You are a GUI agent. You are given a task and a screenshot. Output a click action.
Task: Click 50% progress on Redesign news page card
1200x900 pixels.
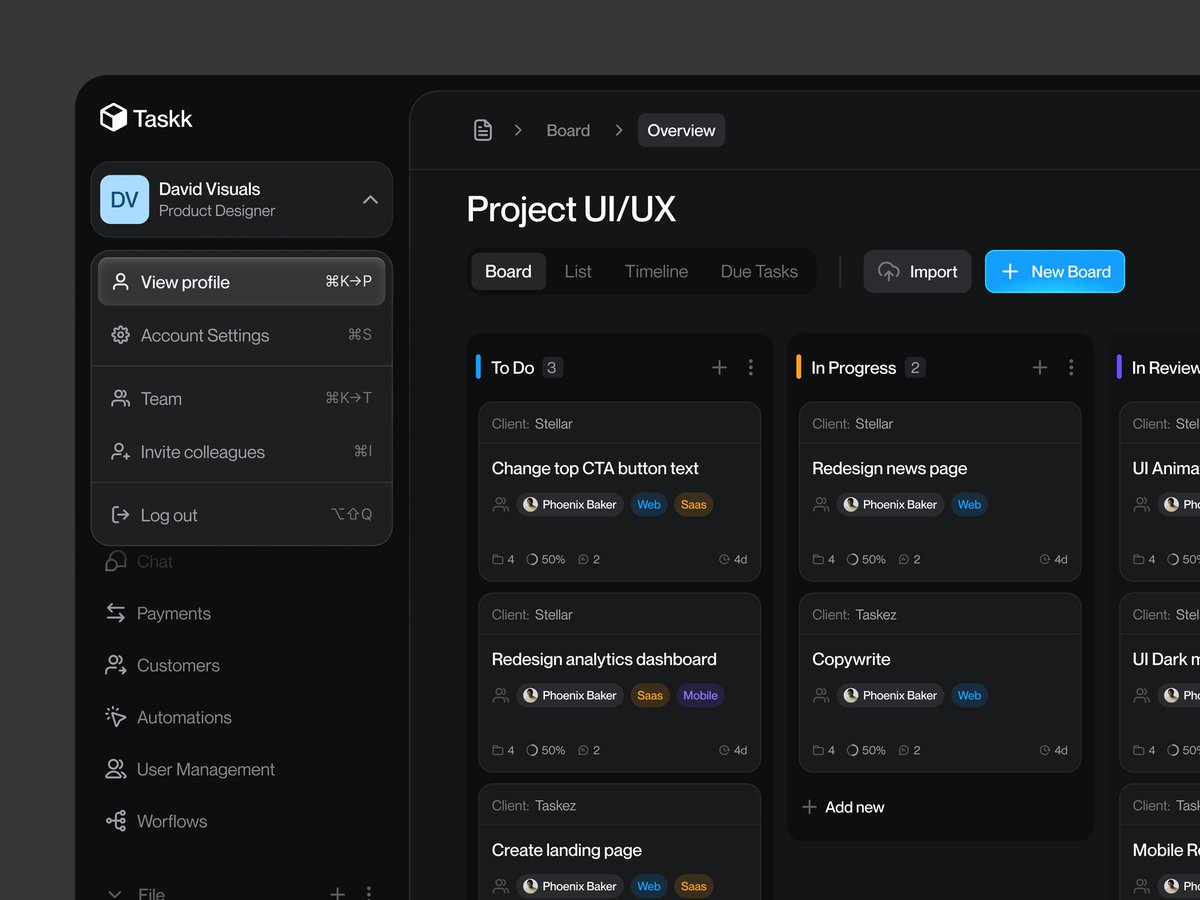866,559
